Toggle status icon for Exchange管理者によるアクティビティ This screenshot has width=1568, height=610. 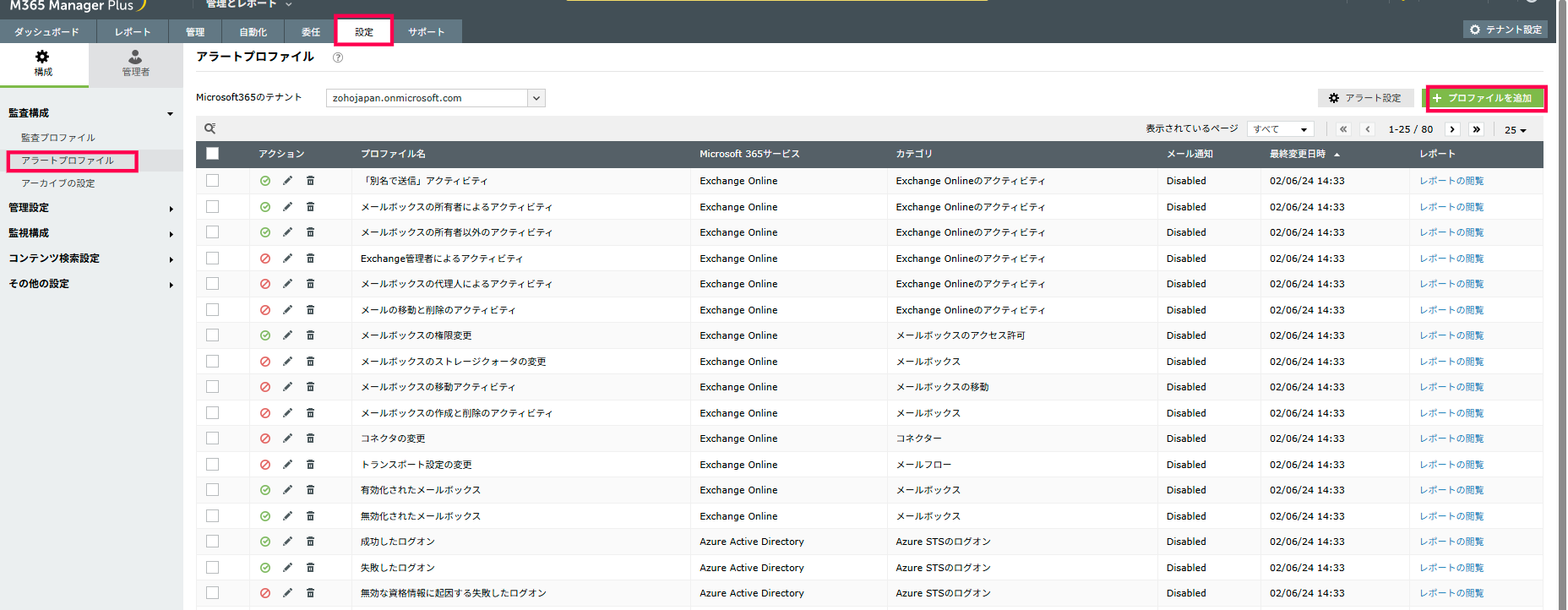265,259
